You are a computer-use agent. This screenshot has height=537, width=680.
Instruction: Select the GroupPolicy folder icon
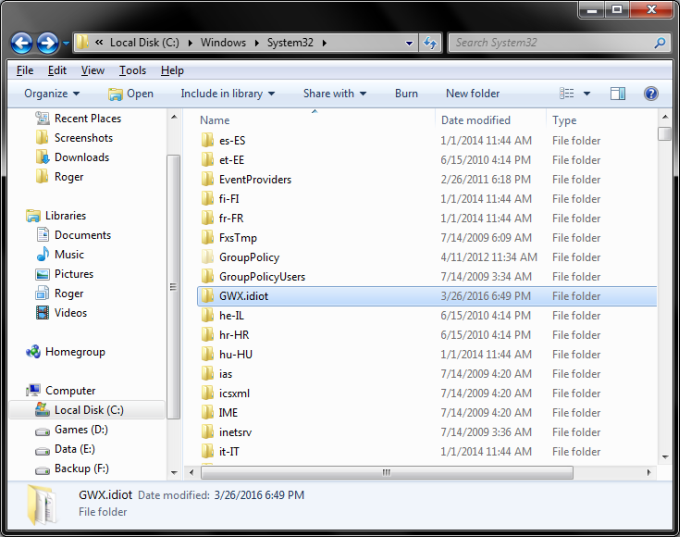[207, 257]
